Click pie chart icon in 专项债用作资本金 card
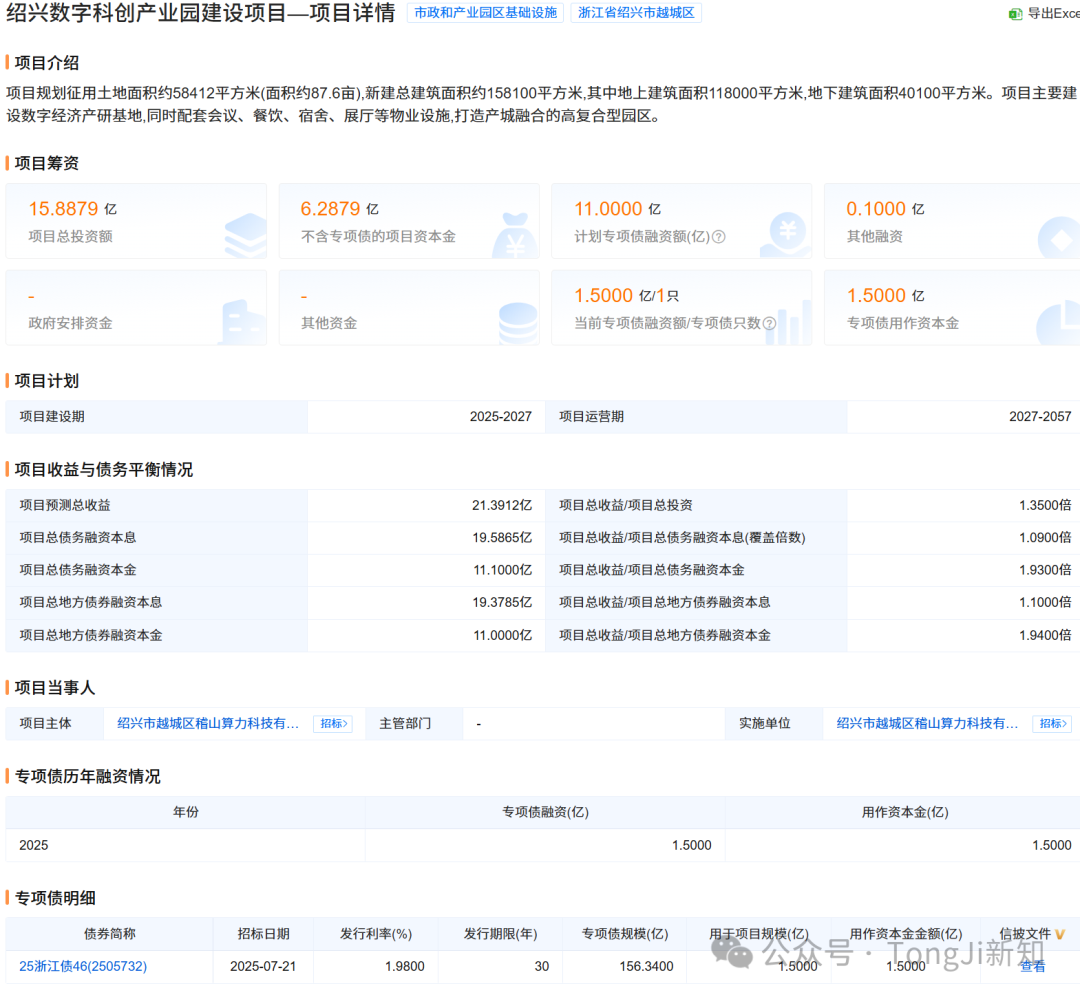The image size is (1080, 997). (1059, 322)
